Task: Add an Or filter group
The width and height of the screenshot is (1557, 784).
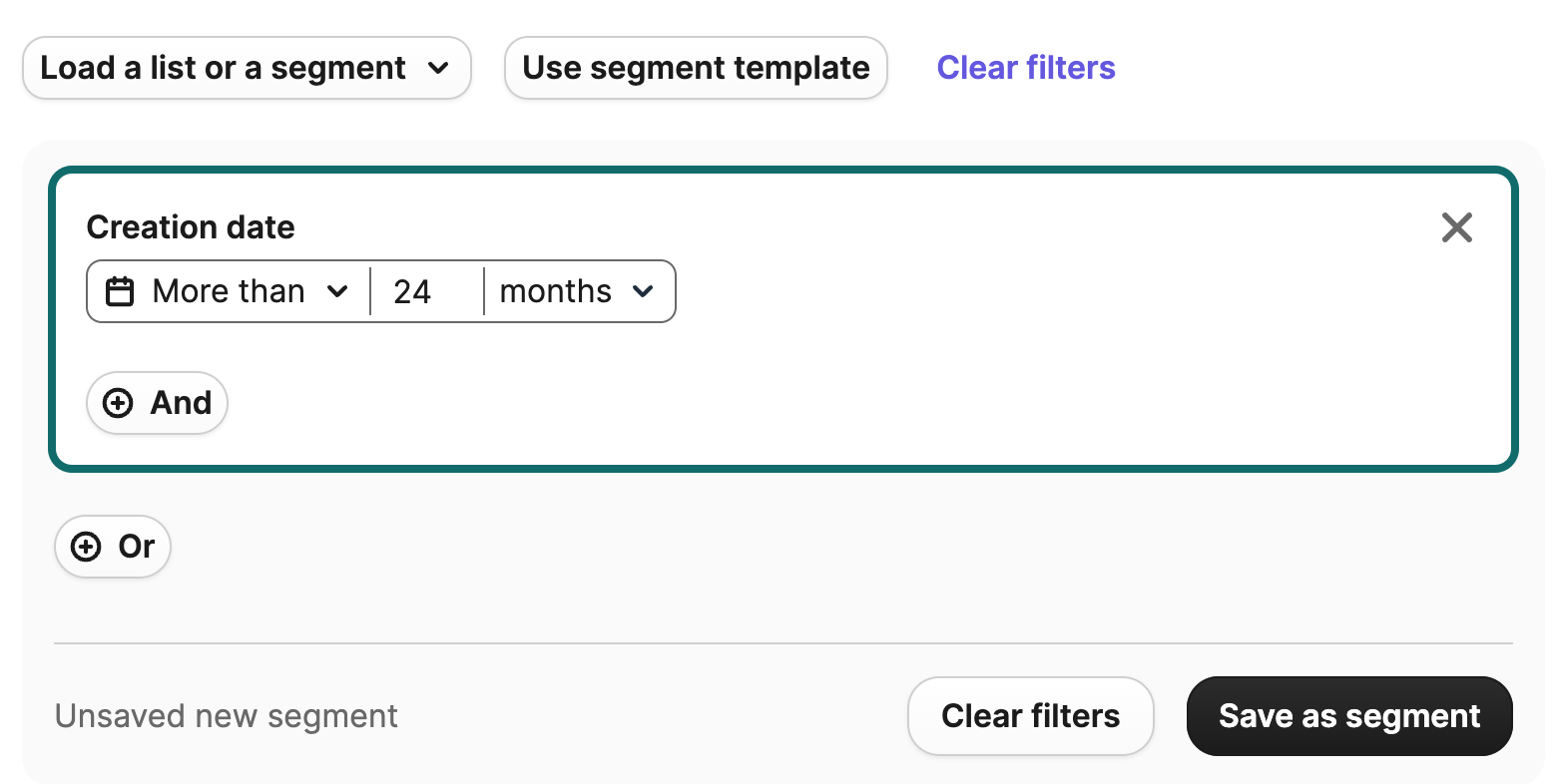Action: [x=113, y=547]
